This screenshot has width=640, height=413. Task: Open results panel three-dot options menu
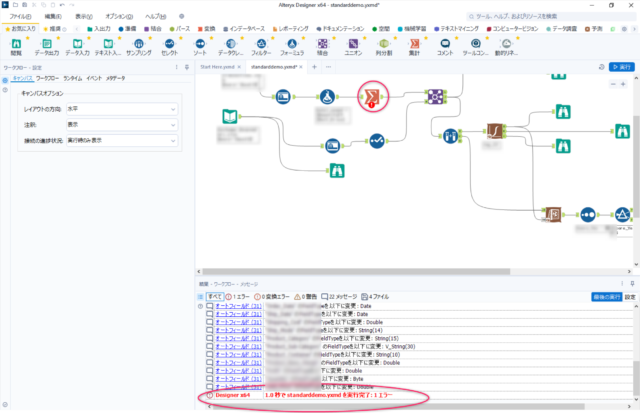click(622, 284)
